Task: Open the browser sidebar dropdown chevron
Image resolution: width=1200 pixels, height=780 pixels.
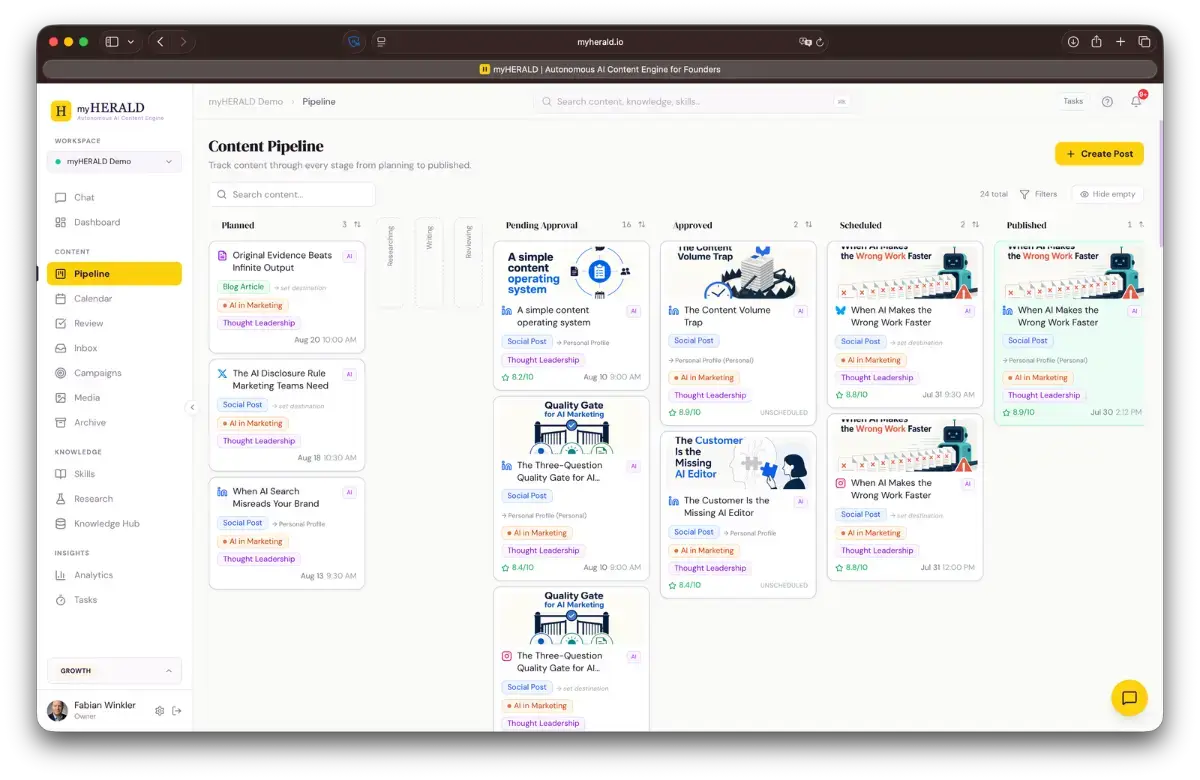Action: [131, 42]
